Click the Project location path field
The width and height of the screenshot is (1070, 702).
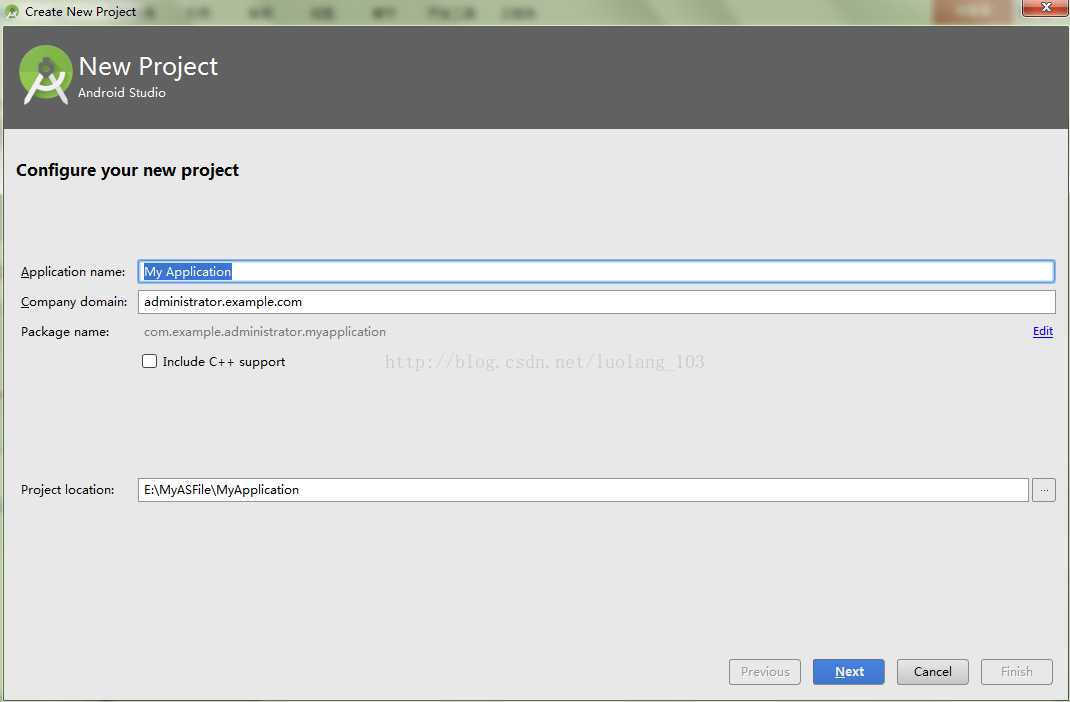click(x=583, y=490)
